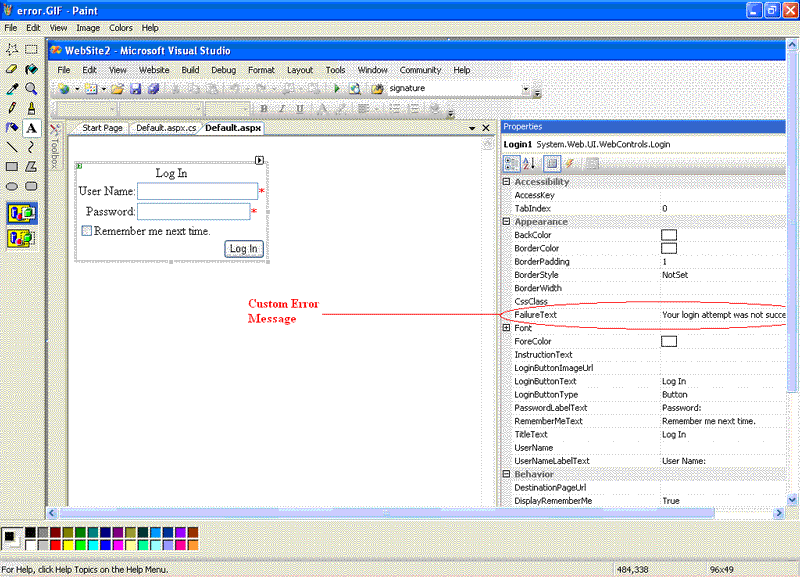This screenshot has height=577, width=800.
Task: Click the Open File folder icon
Action: tap(117, 89)
